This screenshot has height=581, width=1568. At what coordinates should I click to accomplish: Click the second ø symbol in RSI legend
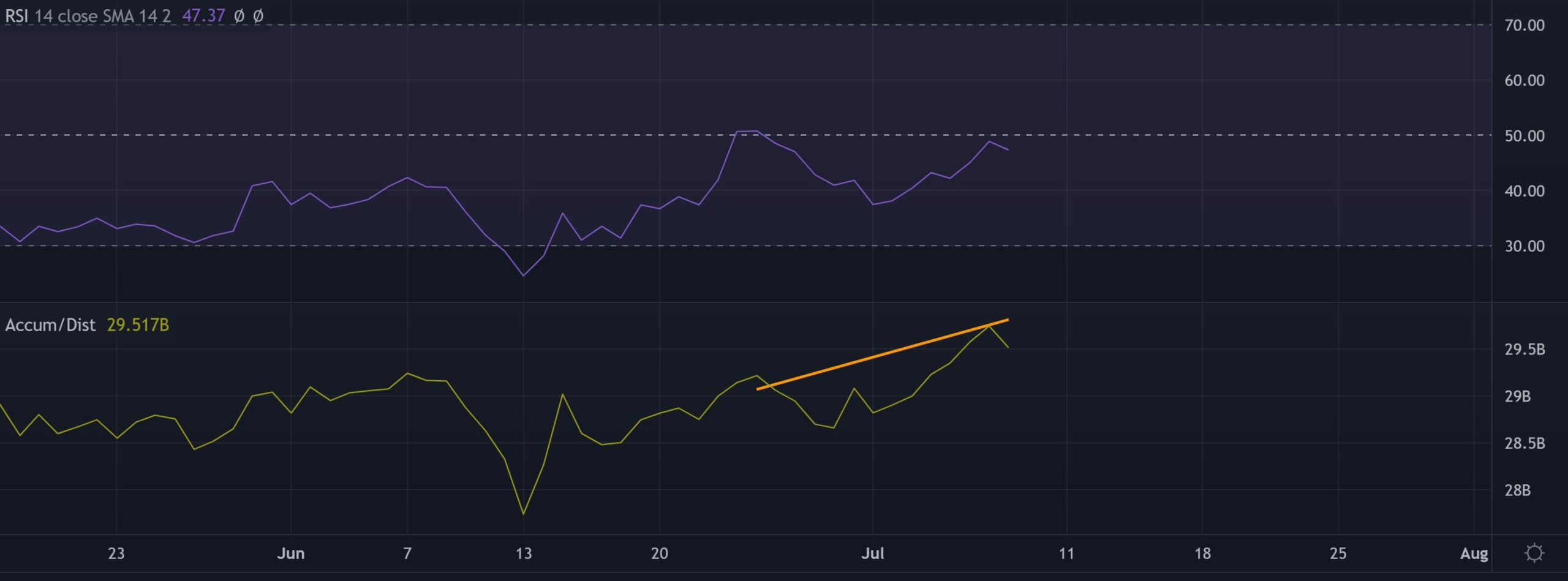(258, 16)
